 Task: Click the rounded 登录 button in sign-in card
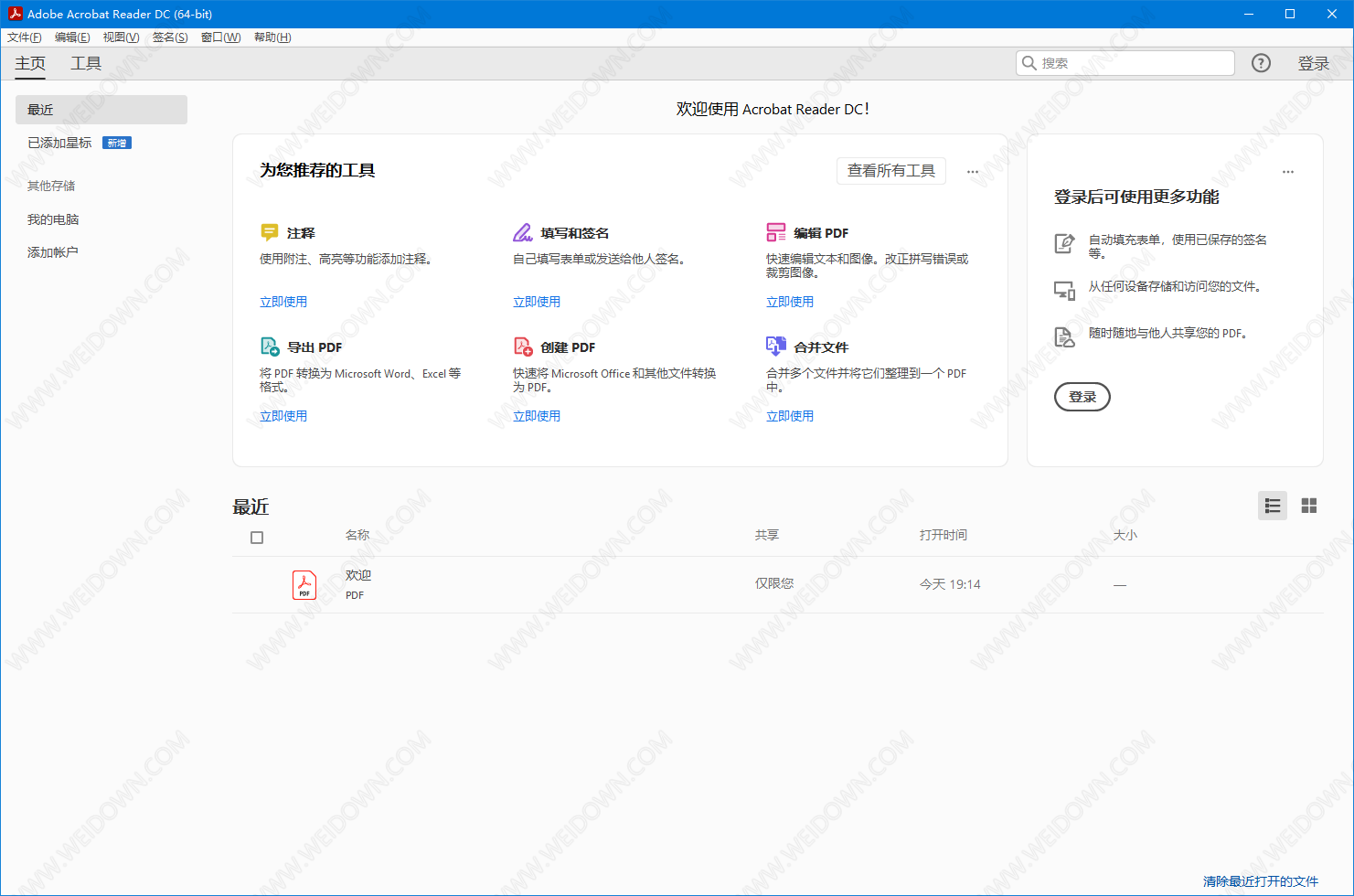[x=1082, y=397]
